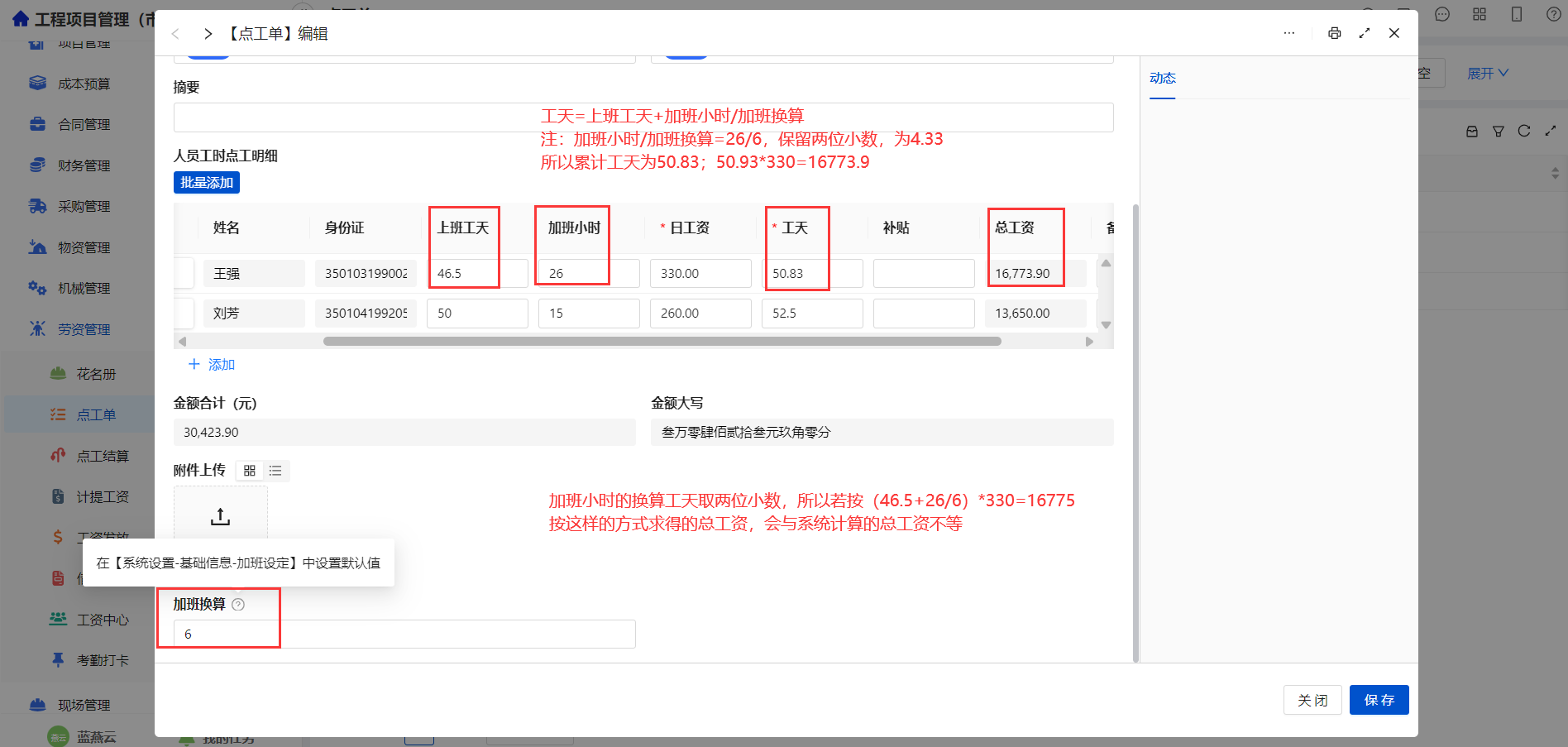Open the 成本预算 sidebar menu
This screenshot has width=1568, height=747.
(83, 84)
